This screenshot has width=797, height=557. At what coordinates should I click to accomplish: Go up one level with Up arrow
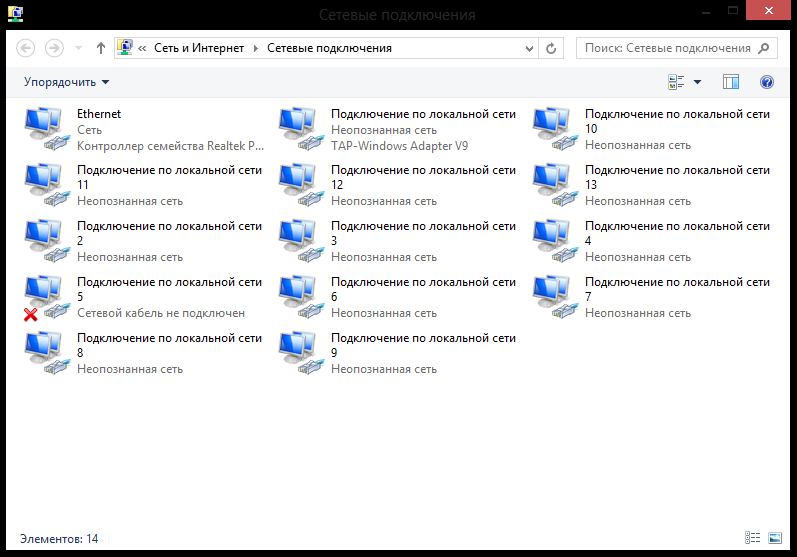[101, 48]
